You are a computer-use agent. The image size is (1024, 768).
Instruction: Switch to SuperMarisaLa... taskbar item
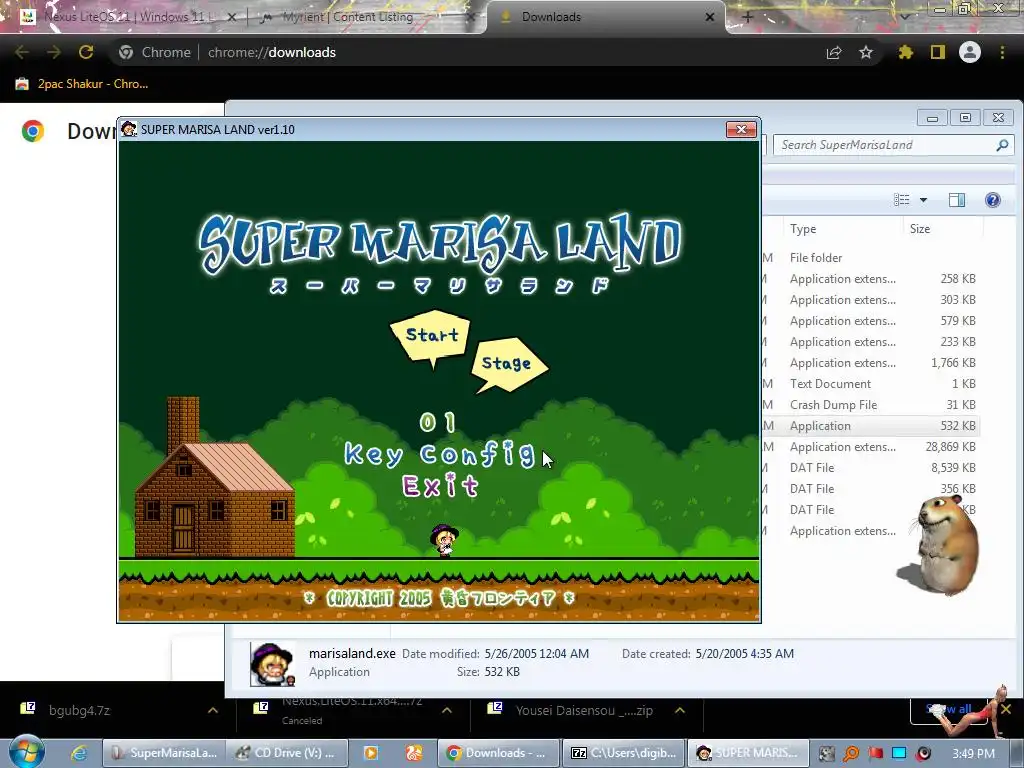point(163,753)
